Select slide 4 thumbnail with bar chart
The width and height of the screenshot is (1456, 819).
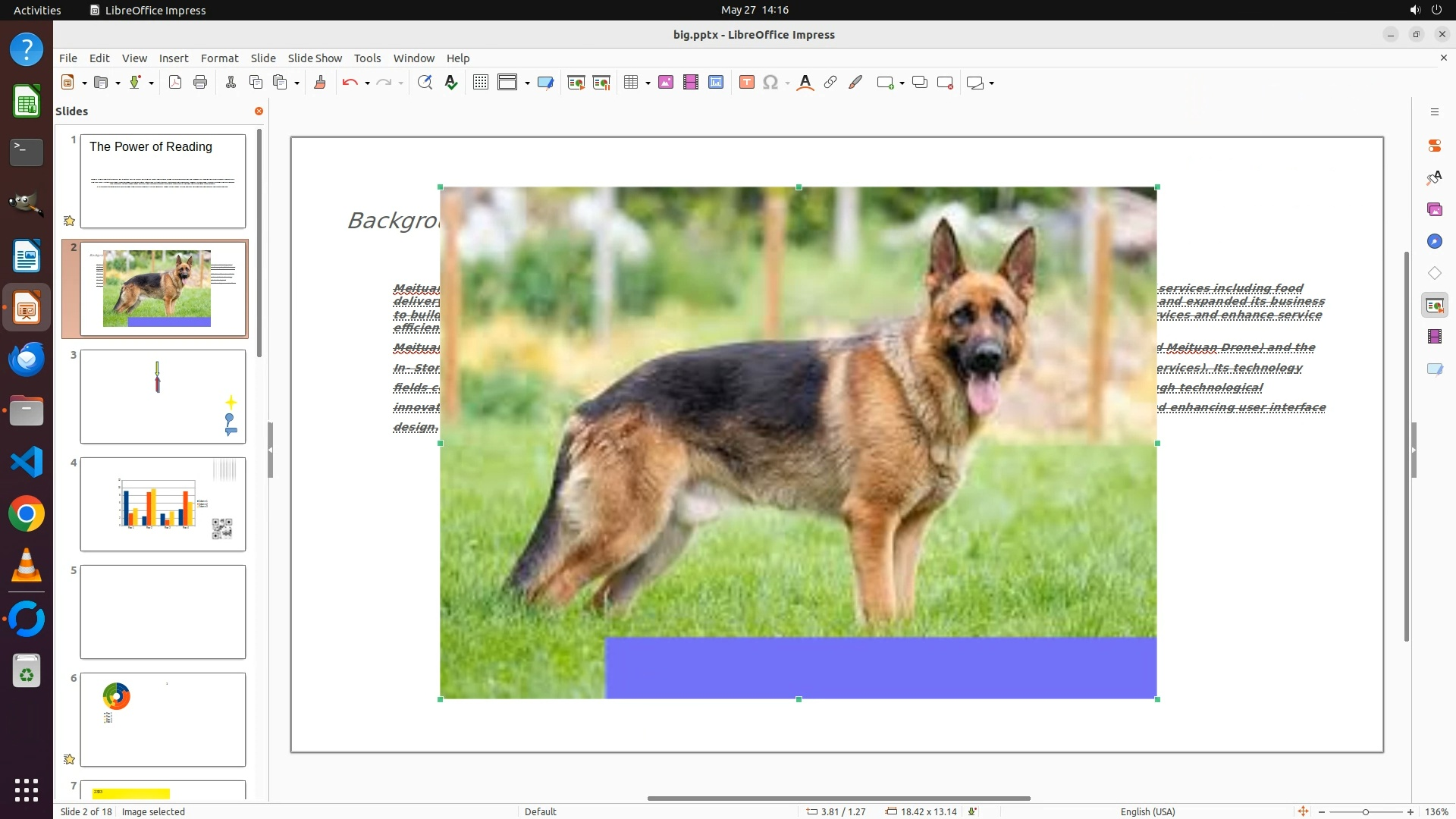tap(163, 504)
